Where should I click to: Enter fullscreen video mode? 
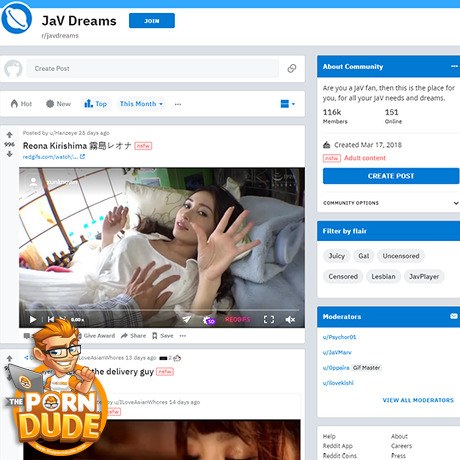pos(269,320)
